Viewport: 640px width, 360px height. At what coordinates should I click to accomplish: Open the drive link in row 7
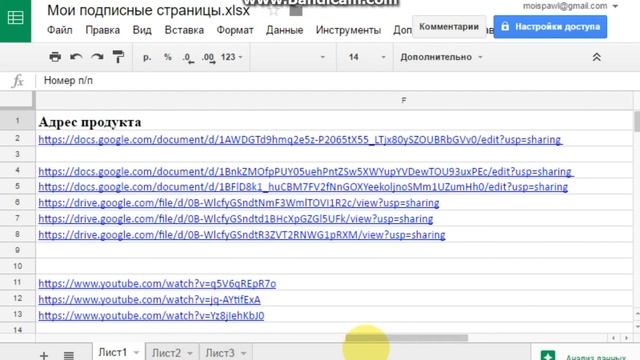(236, 219)
